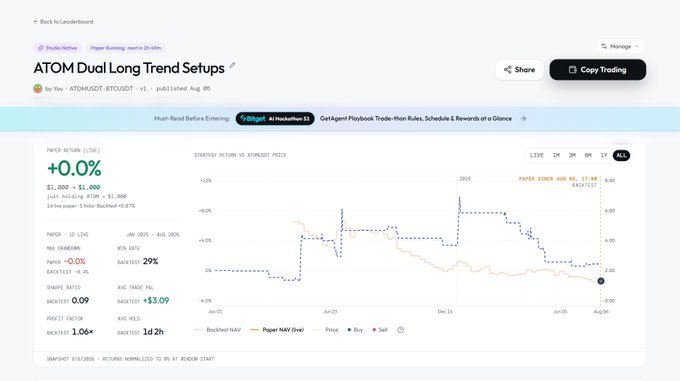680x381 pixels.
Task: Go back to the Leaderboard
Action: (x=63, y=22)
